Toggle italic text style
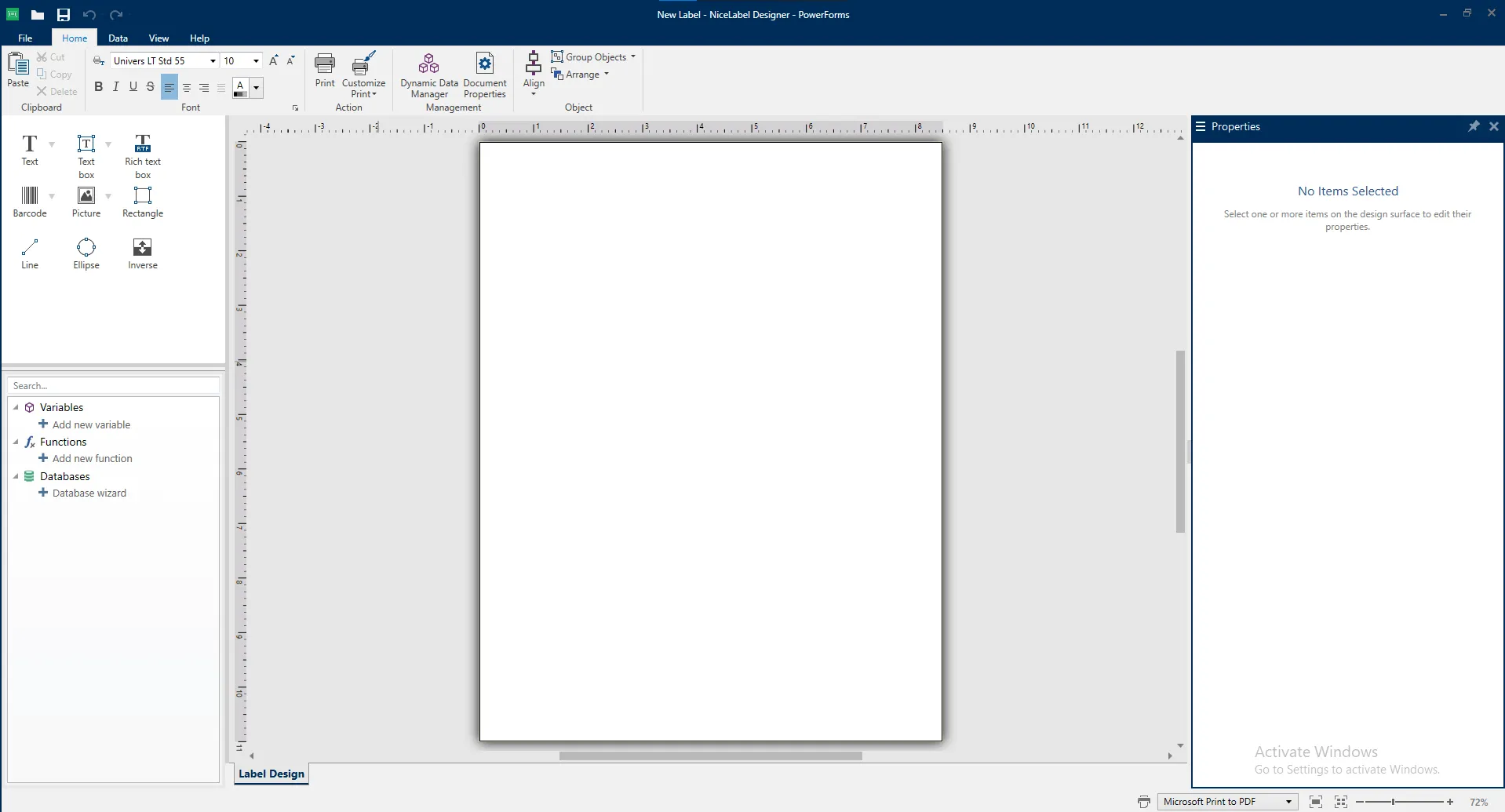The width and height of the screenshot is (1505, 812). pyautogui.click(x=115, y=87)
